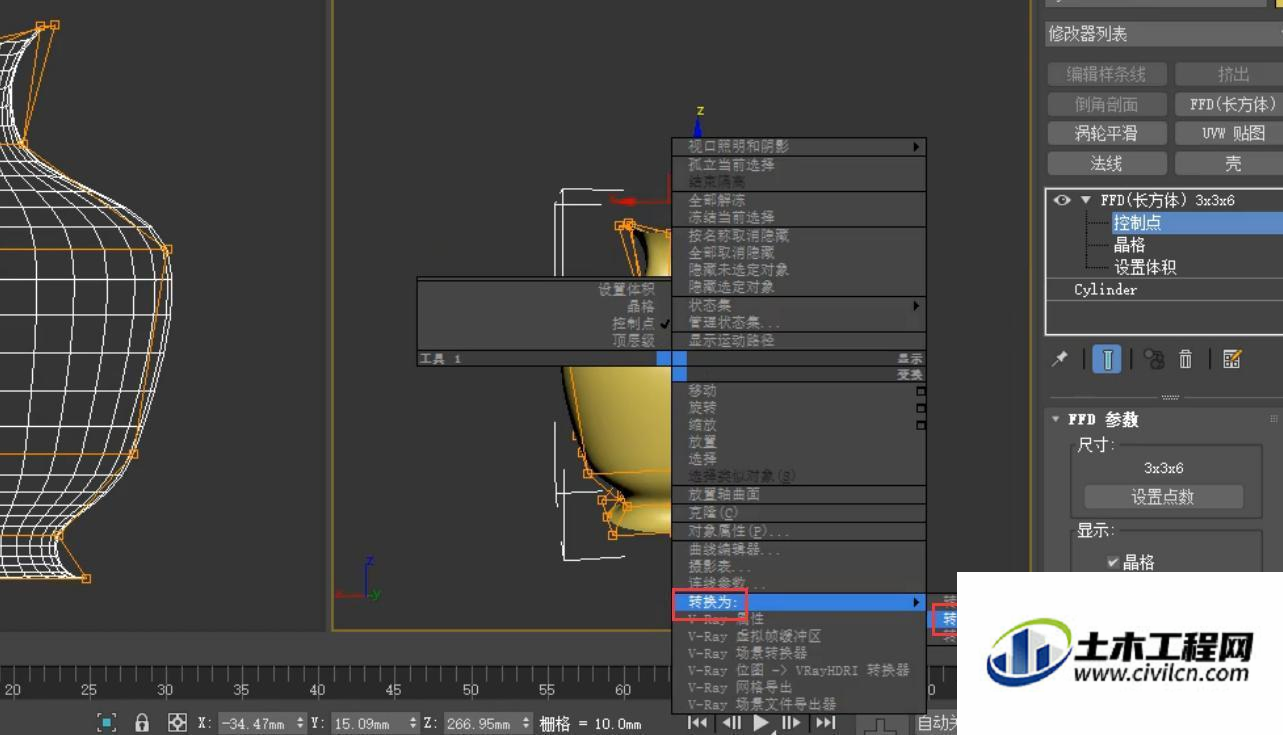Viewport: 1283px width, 735px height.
Task: Open 管理状态集 entry
Action: [x=799, y=323]
